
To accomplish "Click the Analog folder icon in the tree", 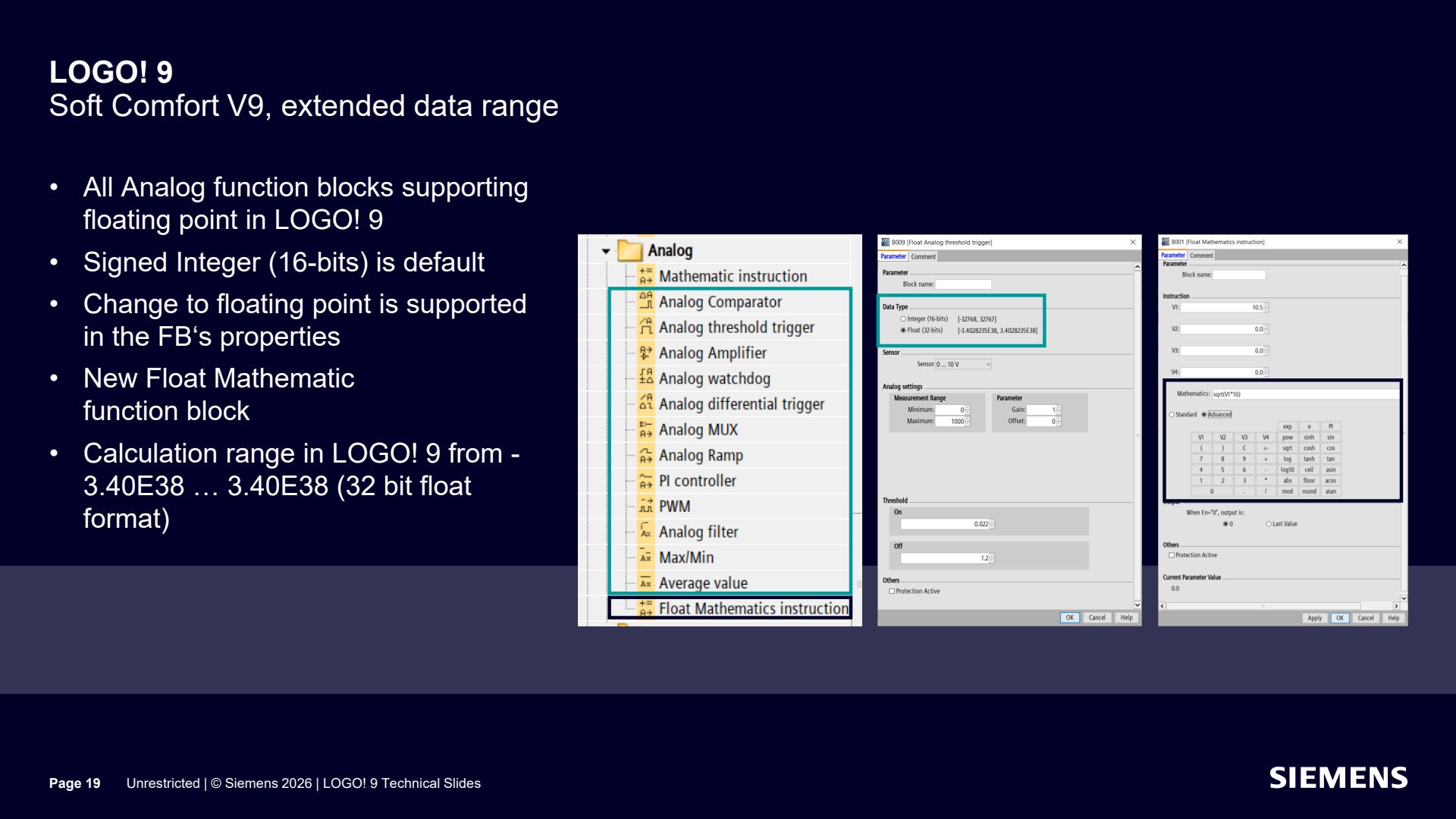I will [629, 250].
